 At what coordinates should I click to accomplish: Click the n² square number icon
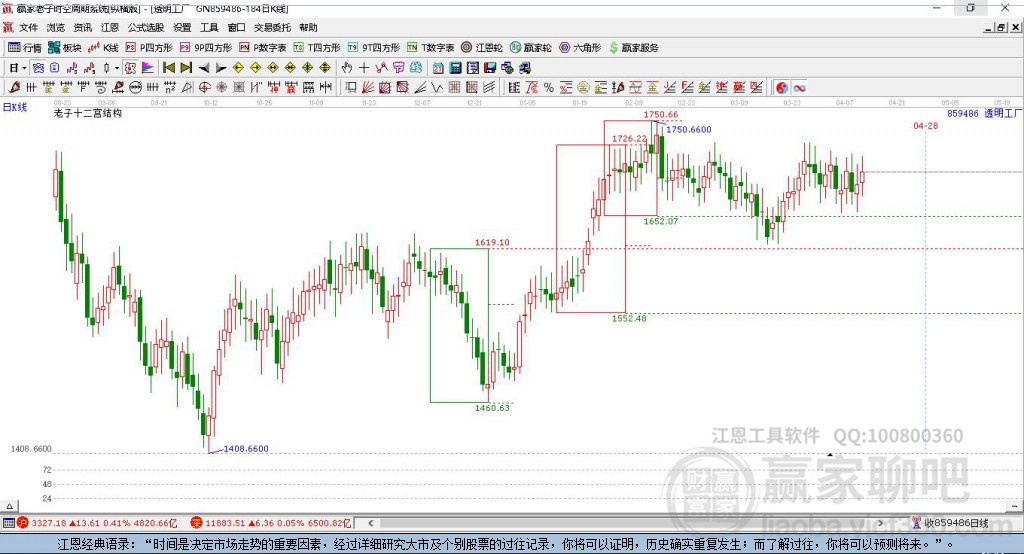coord(170,87)
